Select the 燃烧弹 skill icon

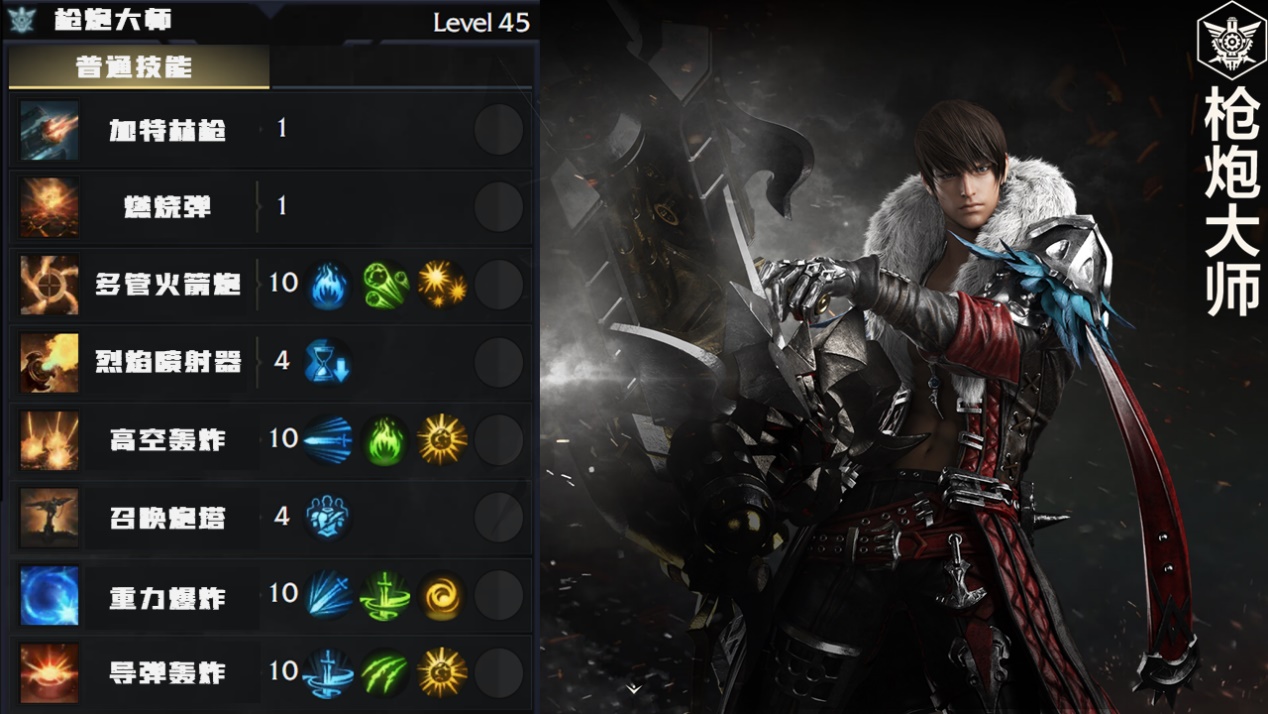[49, 207]
